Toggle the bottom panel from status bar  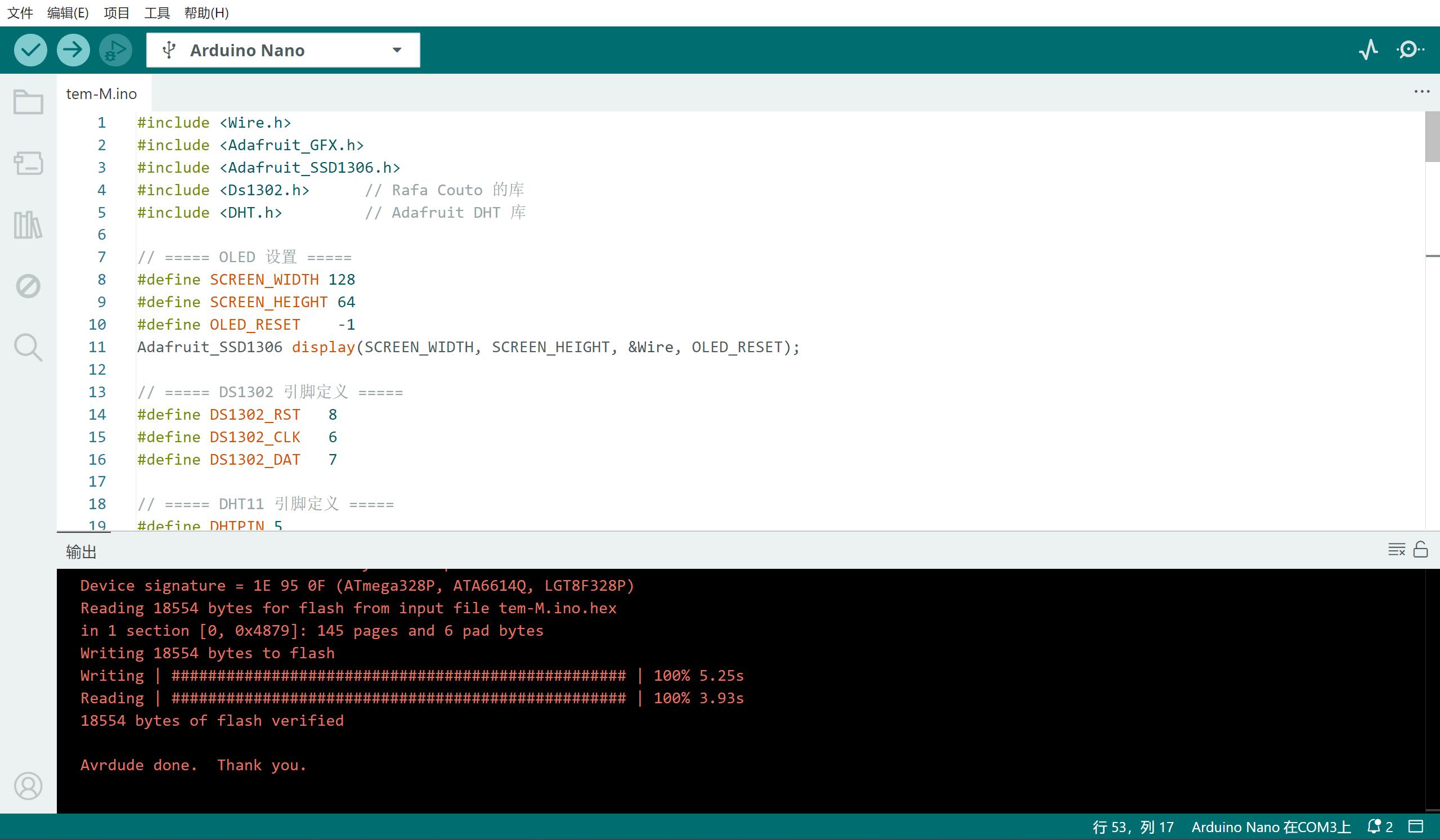click(x=1415, y=827)
